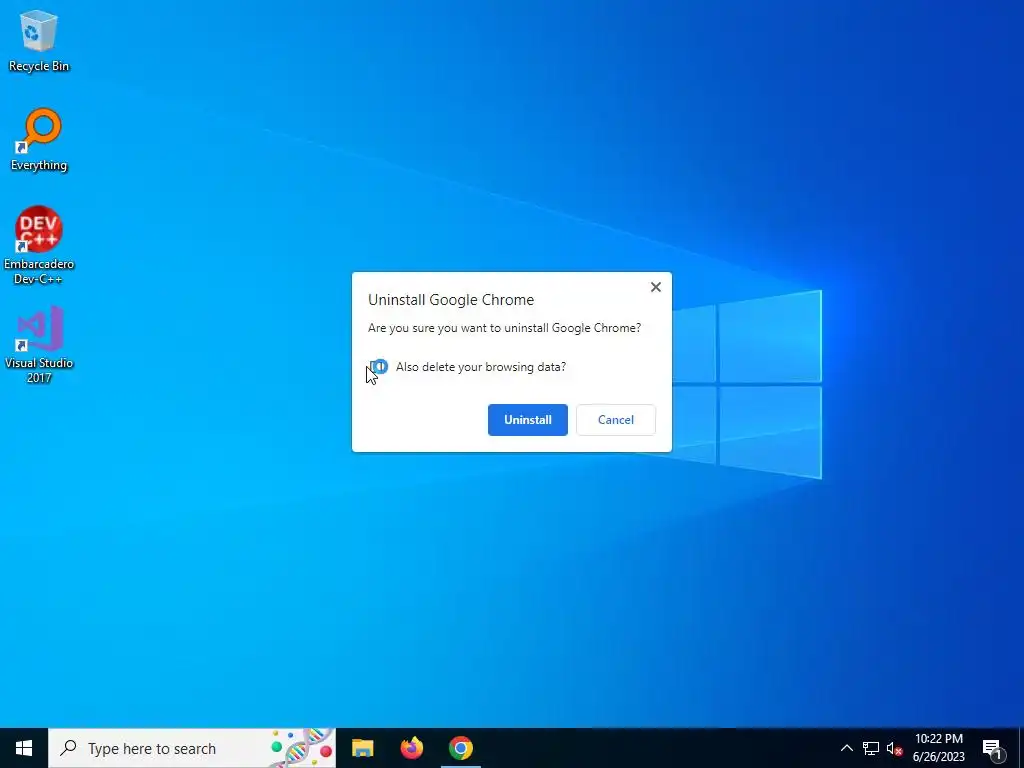Viewport: 1024px width, 768px height.
Task: Select the Visual Studio 2017 desktop shortcut
Action: [x=39, y=344]
